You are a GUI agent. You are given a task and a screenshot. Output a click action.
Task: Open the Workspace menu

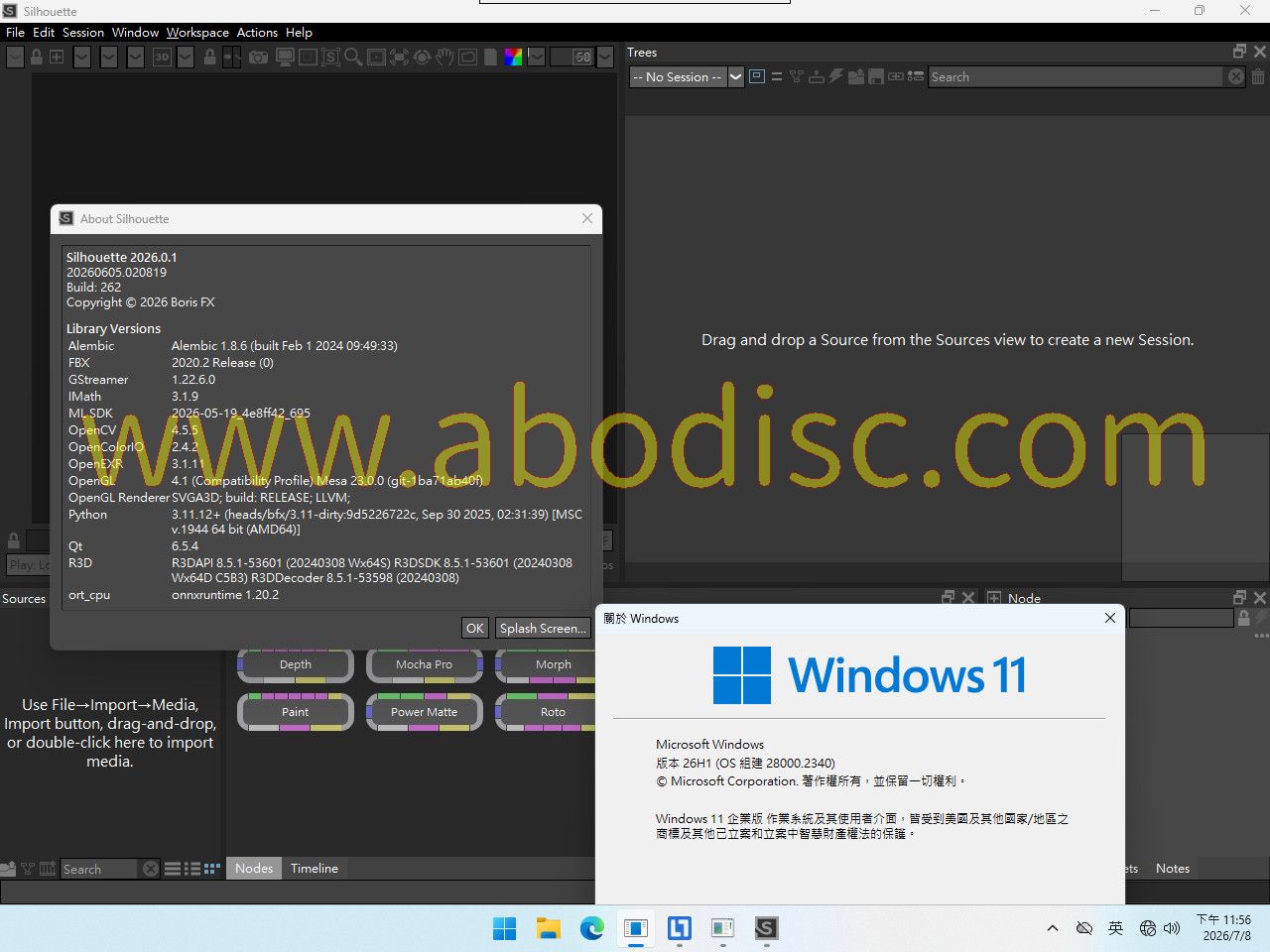click(x=197, y=33)
